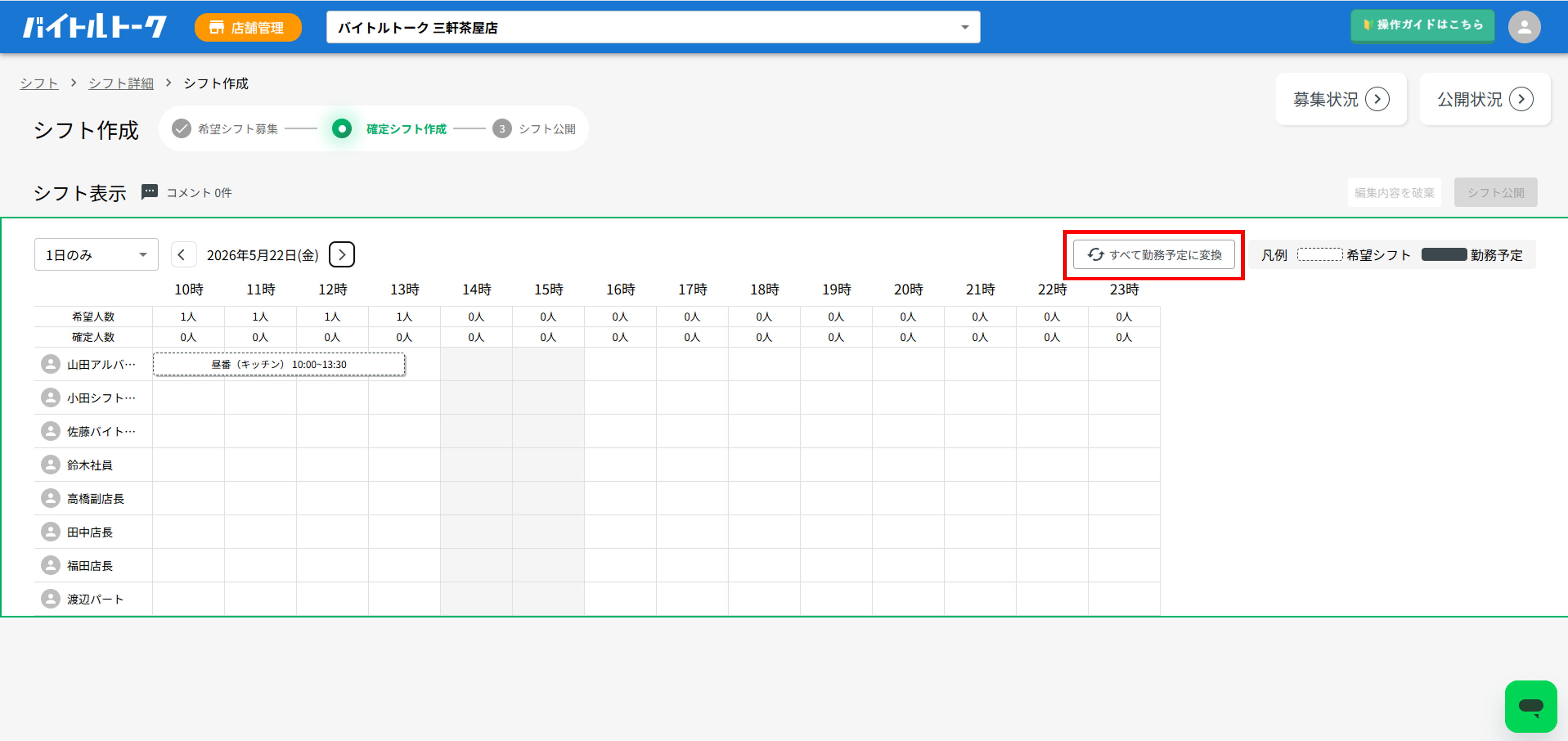
Task: Click the シフト表示 heading
Action: pyautogui.click(x=80, y=193)
